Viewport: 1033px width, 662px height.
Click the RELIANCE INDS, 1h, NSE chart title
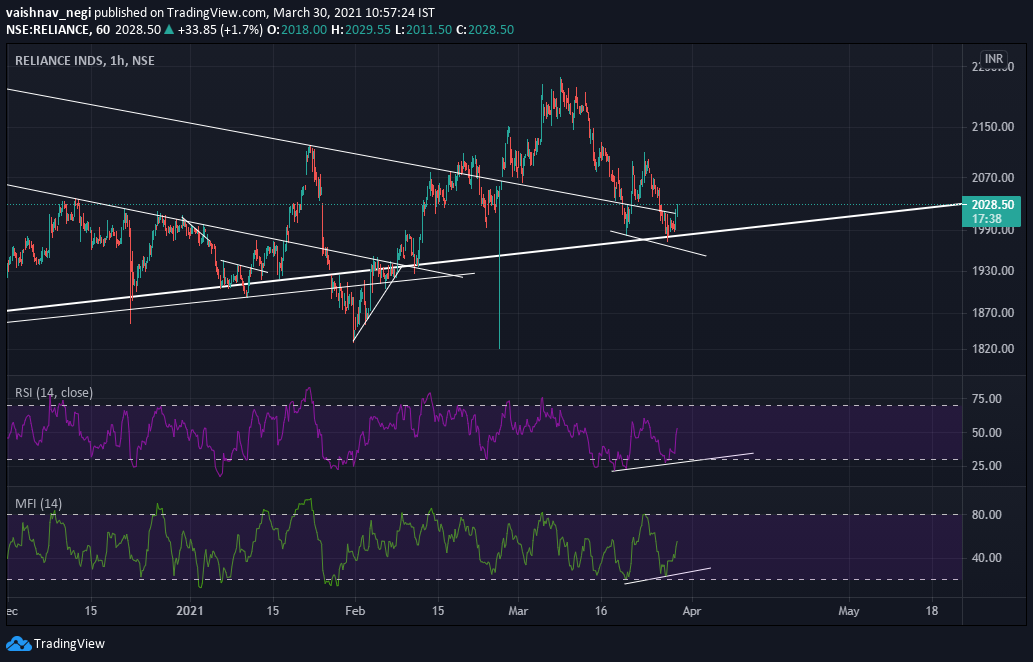(85, 61)
